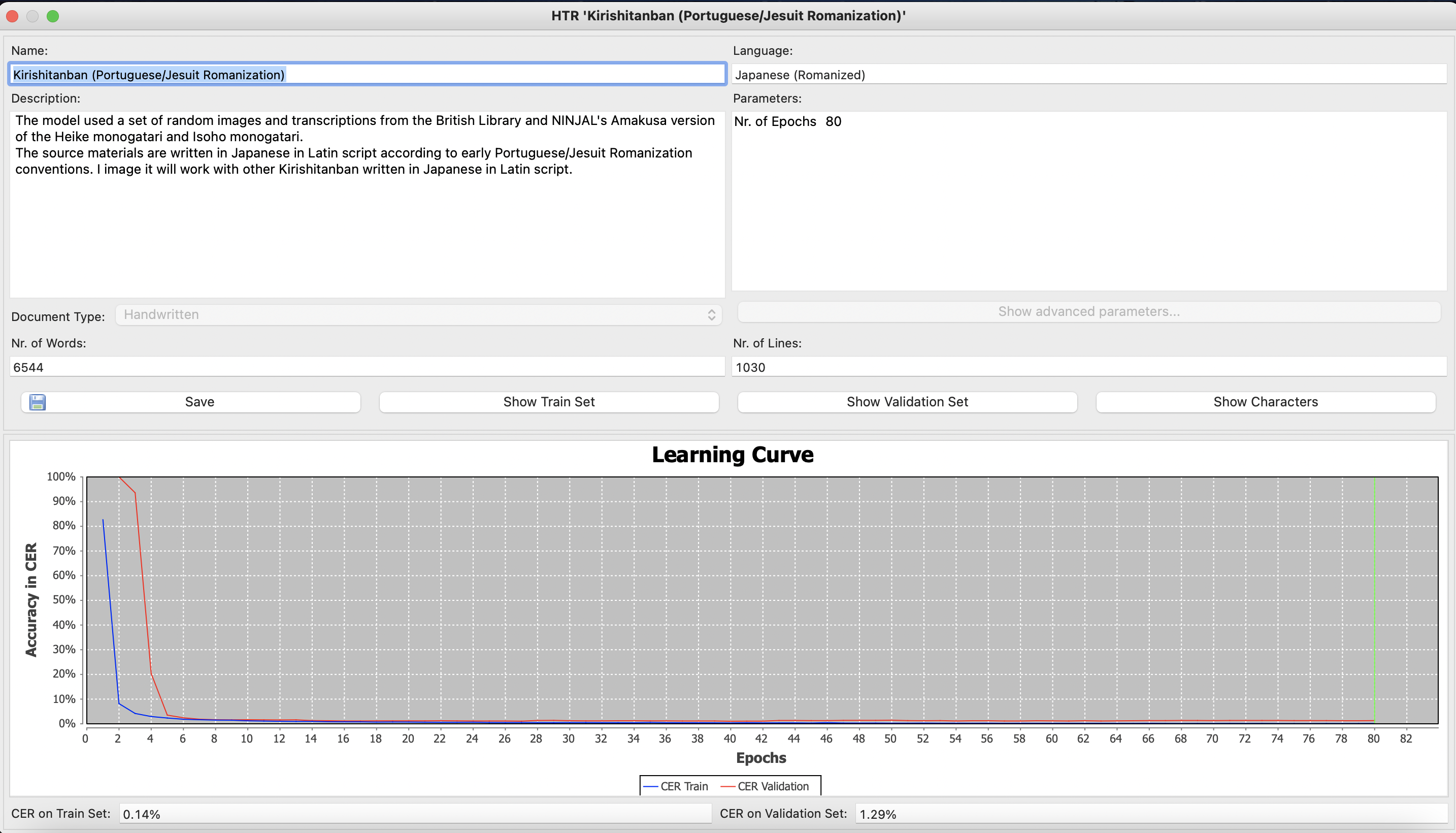Click the green epoch 80 marker line
This screenshot has width=1456, height=833.
tap(1374, 601)
